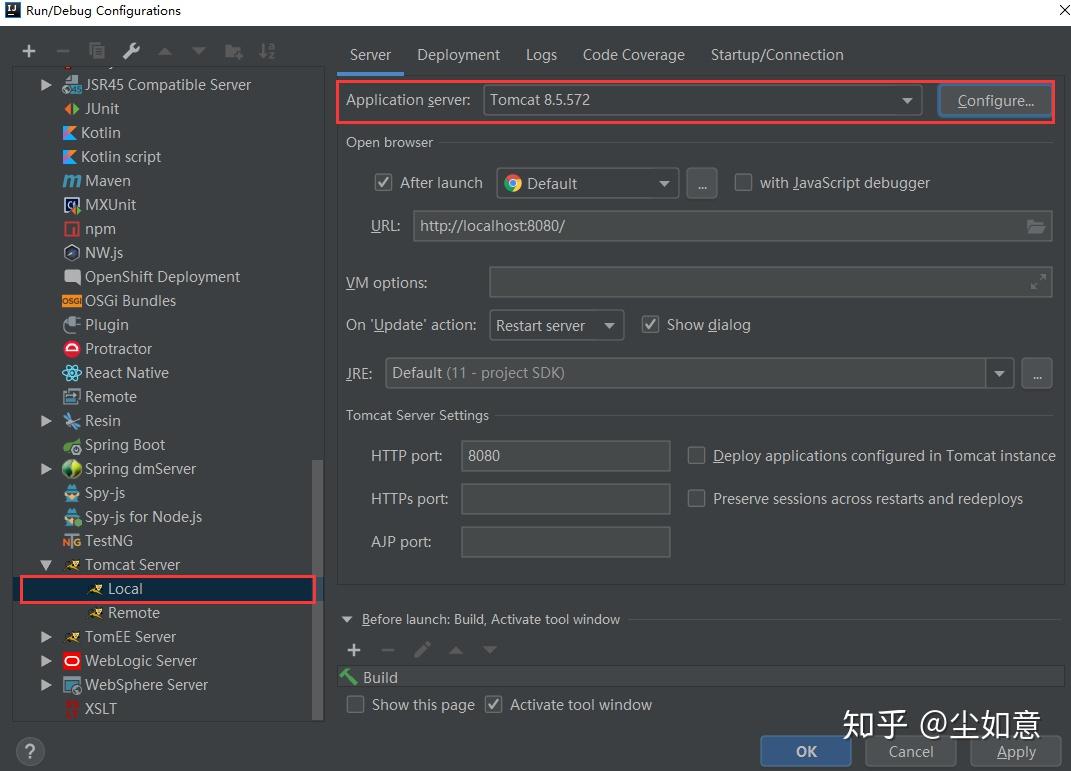Open the Code Coverage tab

click(633, 55)
